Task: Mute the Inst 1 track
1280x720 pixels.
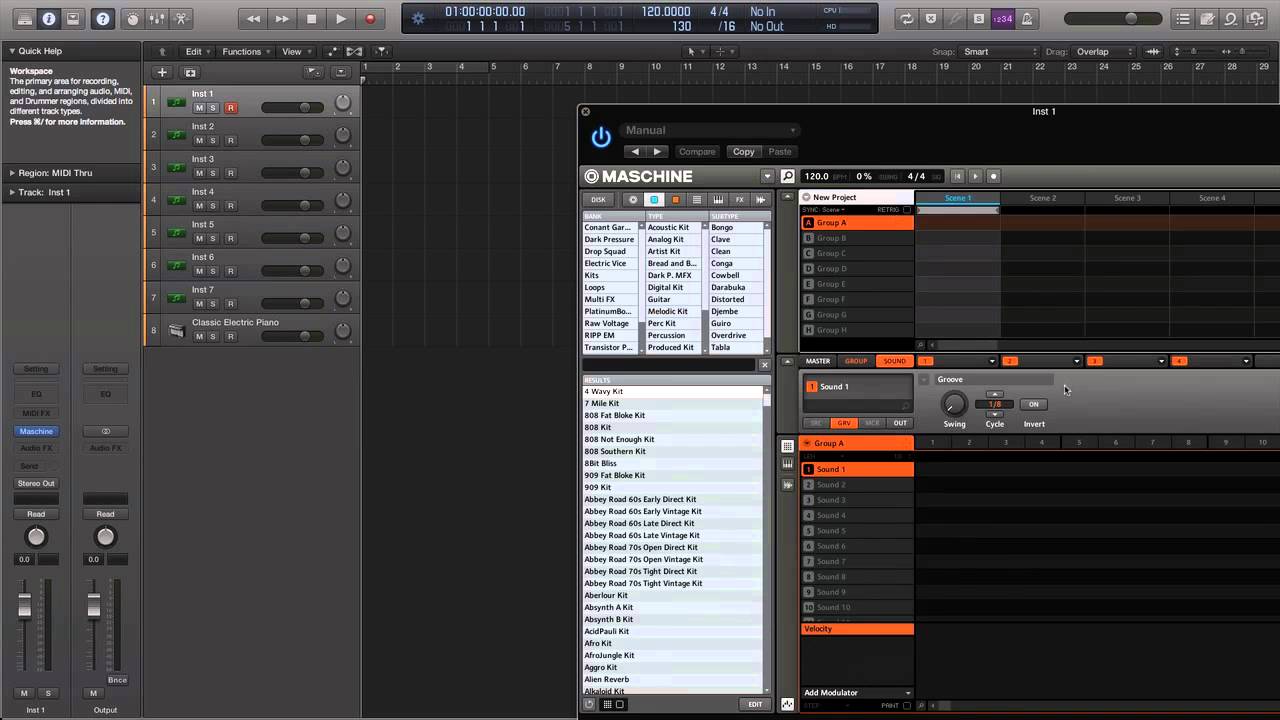Action: (199, 108)
